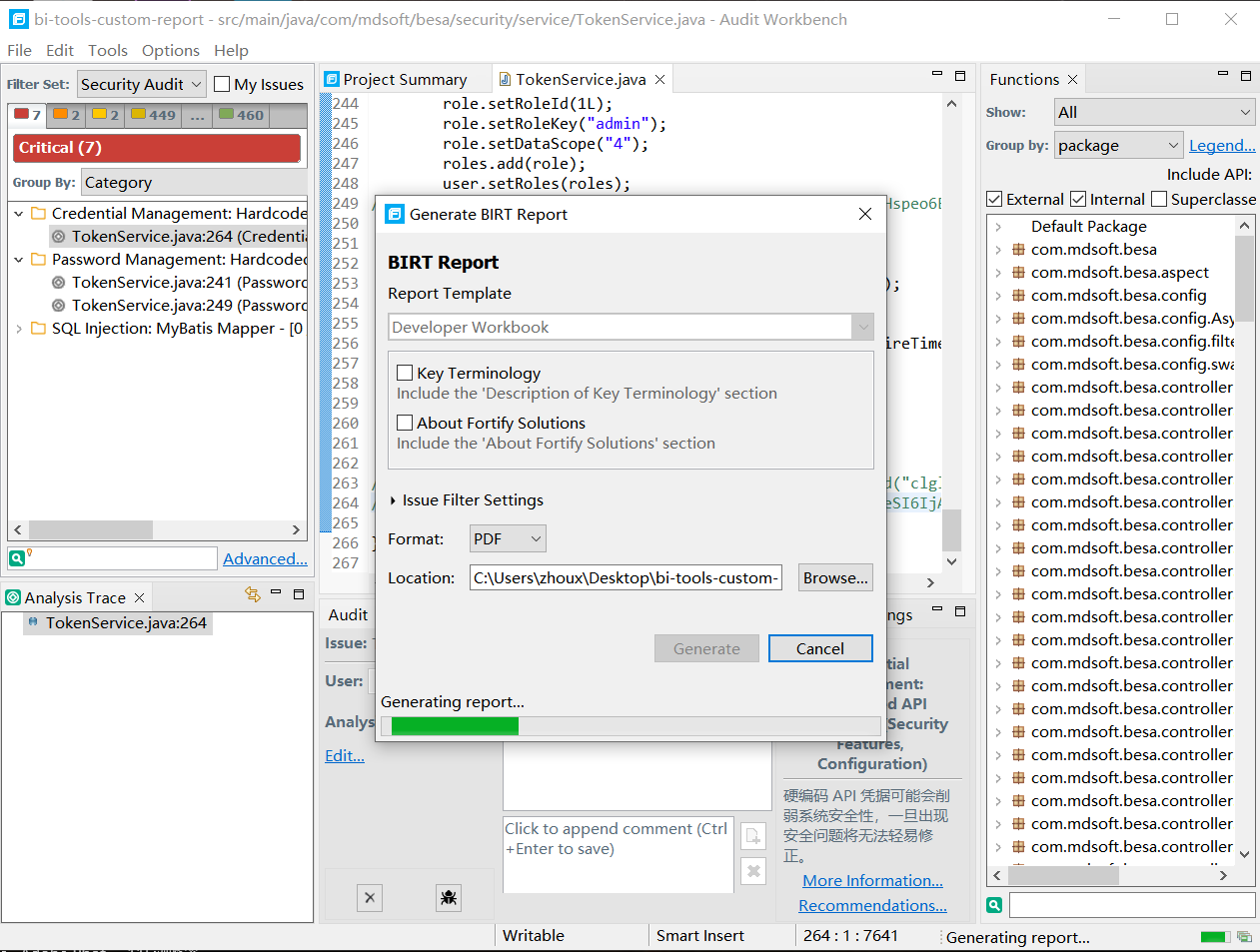The image size is (1260, 952).
Task: Open the Filter Set Security Audit dropdown
Action: pos(142,84)
